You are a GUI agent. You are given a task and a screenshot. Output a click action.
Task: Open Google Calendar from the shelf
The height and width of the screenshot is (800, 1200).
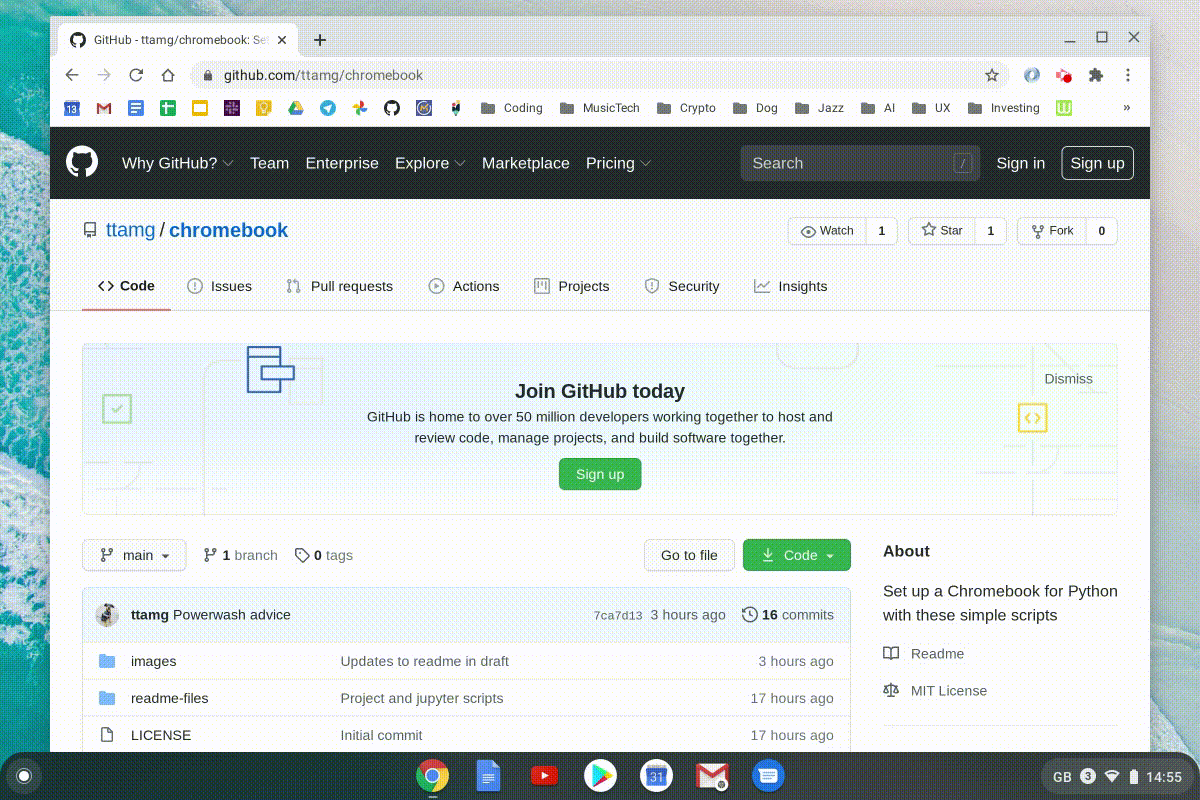[x=656, y=775]
